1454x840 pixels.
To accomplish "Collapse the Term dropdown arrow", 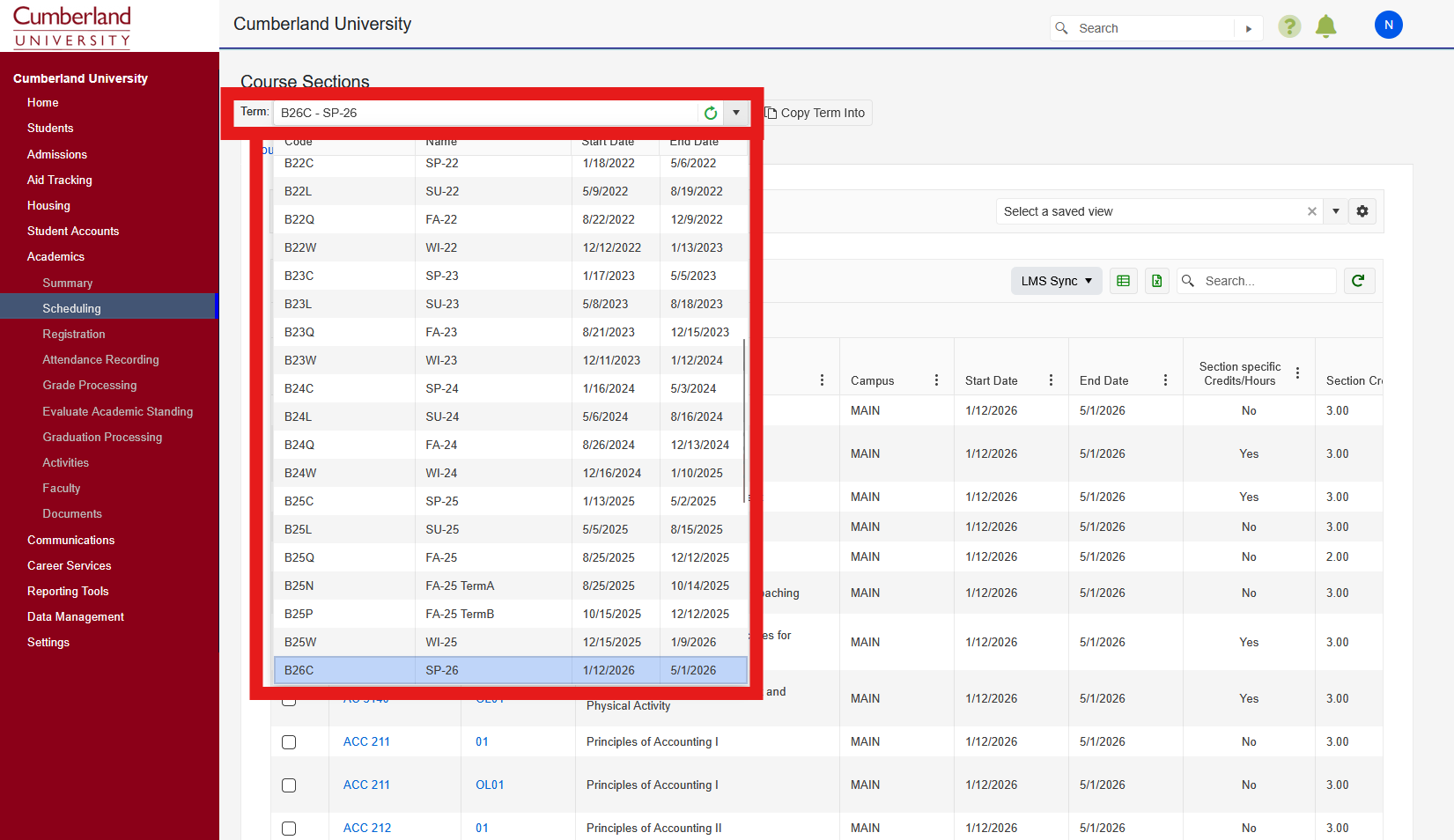I will click(736, 113).
